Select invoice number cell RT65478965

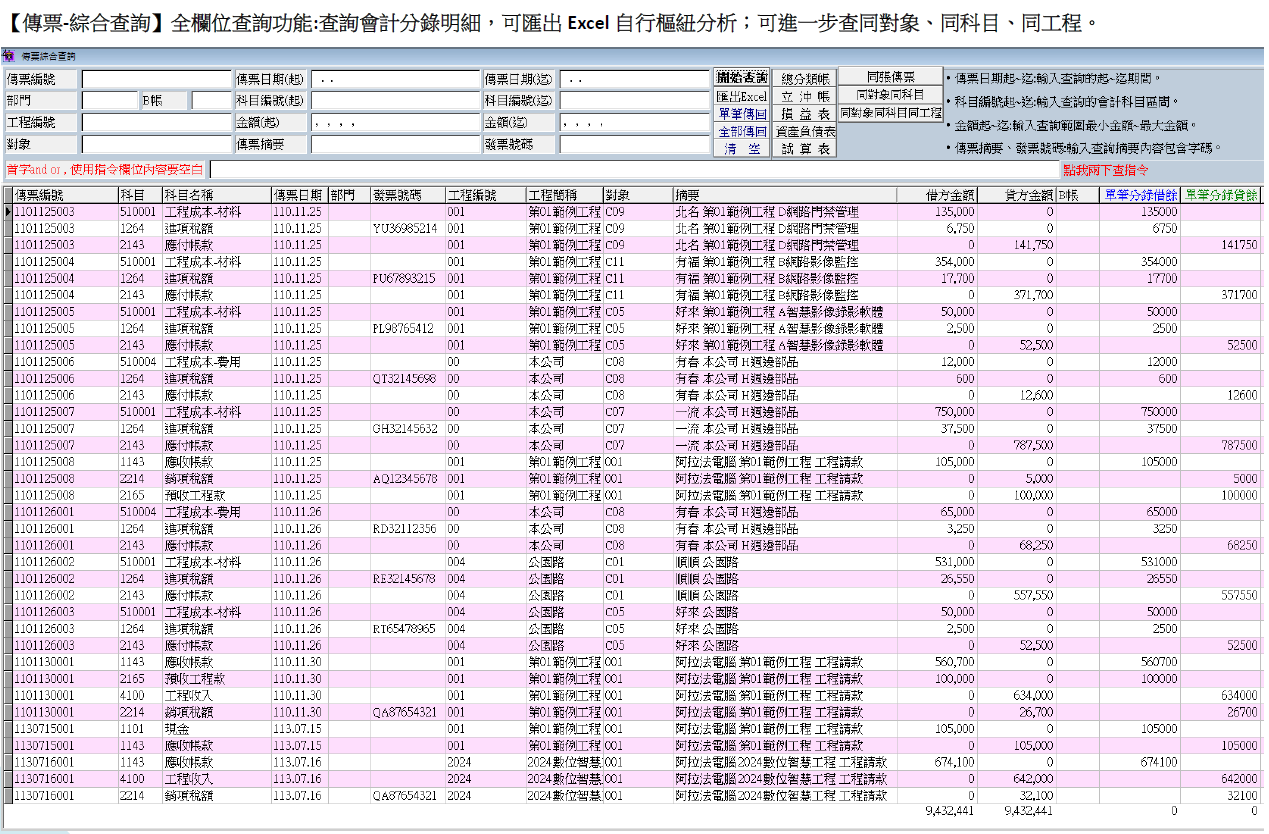[x=408, y=629]
